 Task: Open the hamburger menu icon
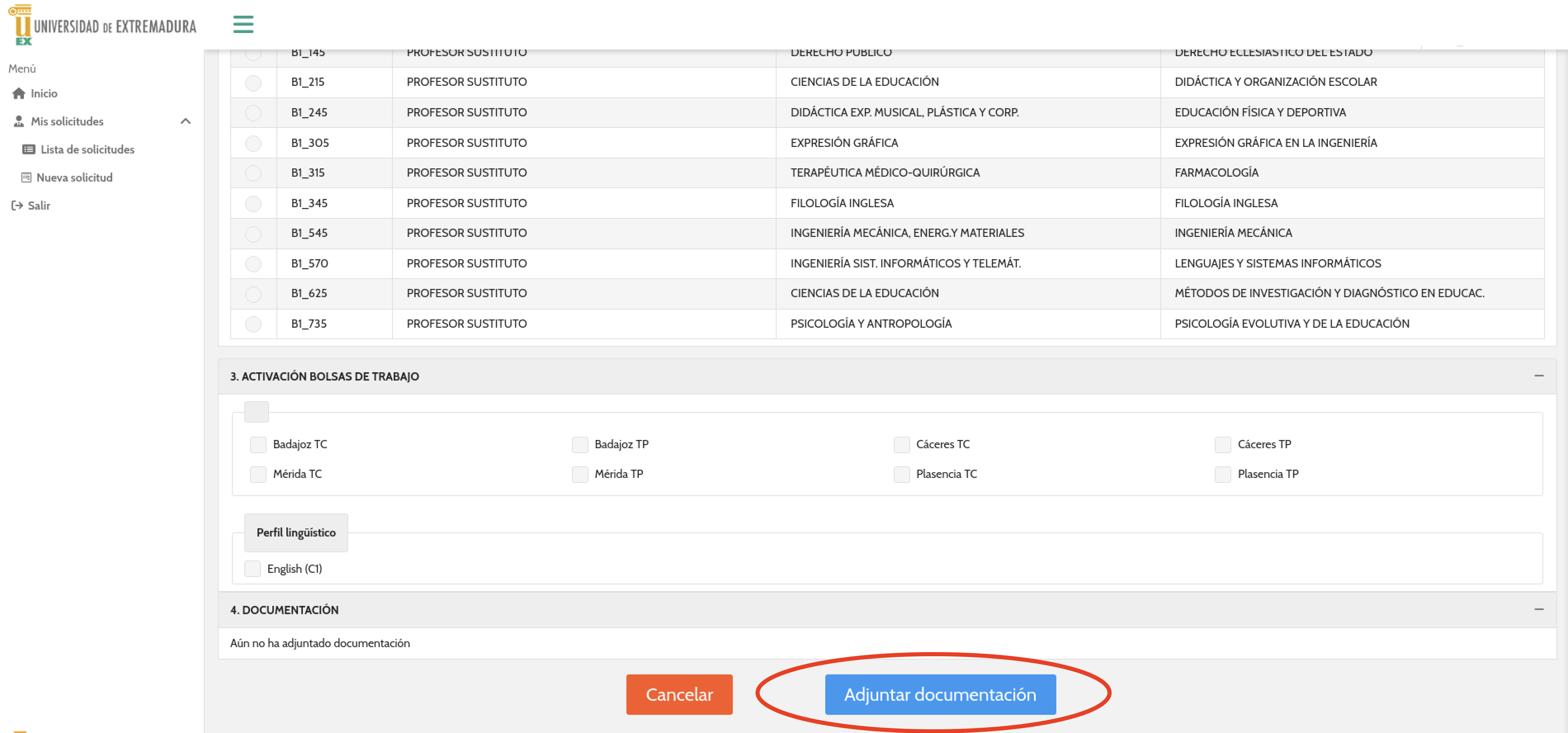[x=243, y=24]
